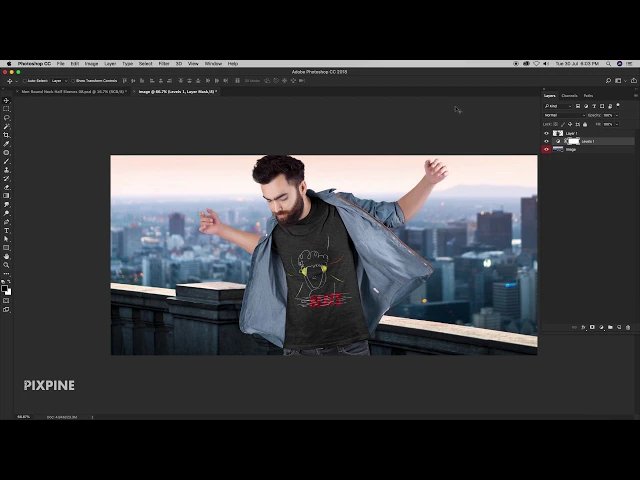Screen dimensions: 640x480
Task: Open the Filter menu
Action: point(163,63)
